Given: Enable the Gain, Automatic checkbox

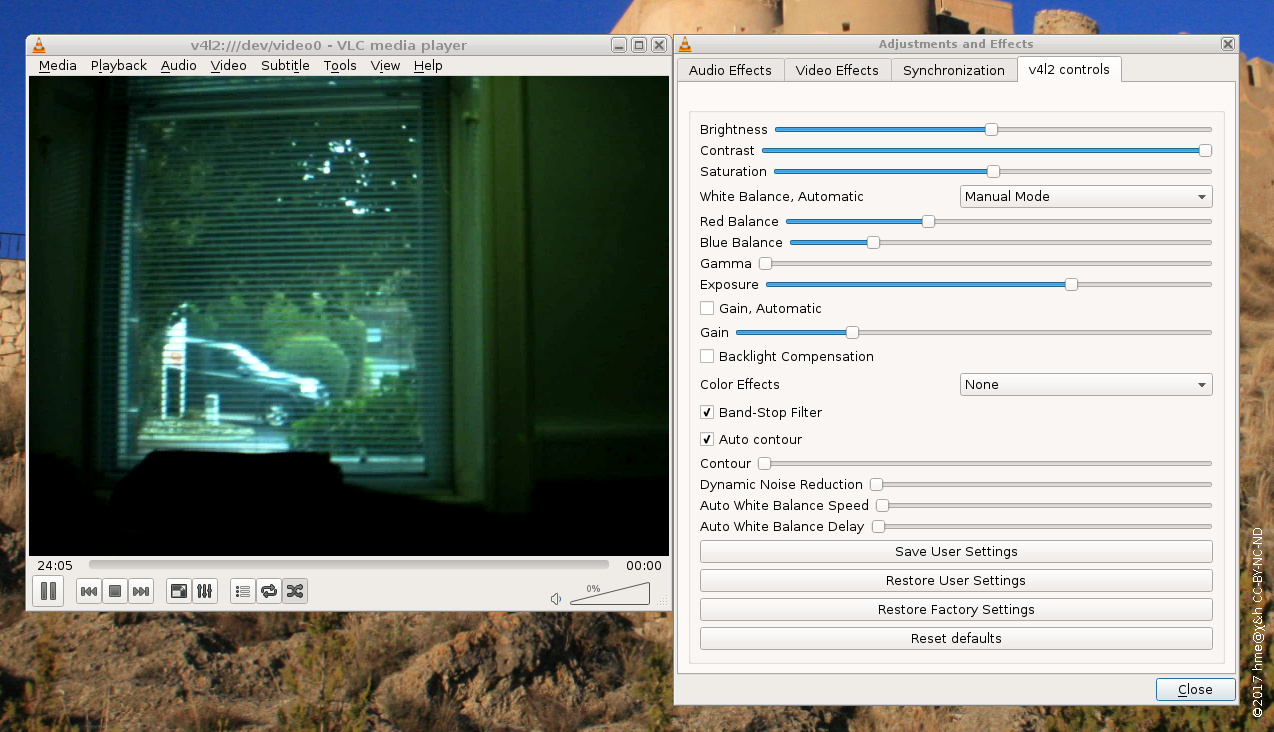Looking at the screenshot, I should point(707,308).
